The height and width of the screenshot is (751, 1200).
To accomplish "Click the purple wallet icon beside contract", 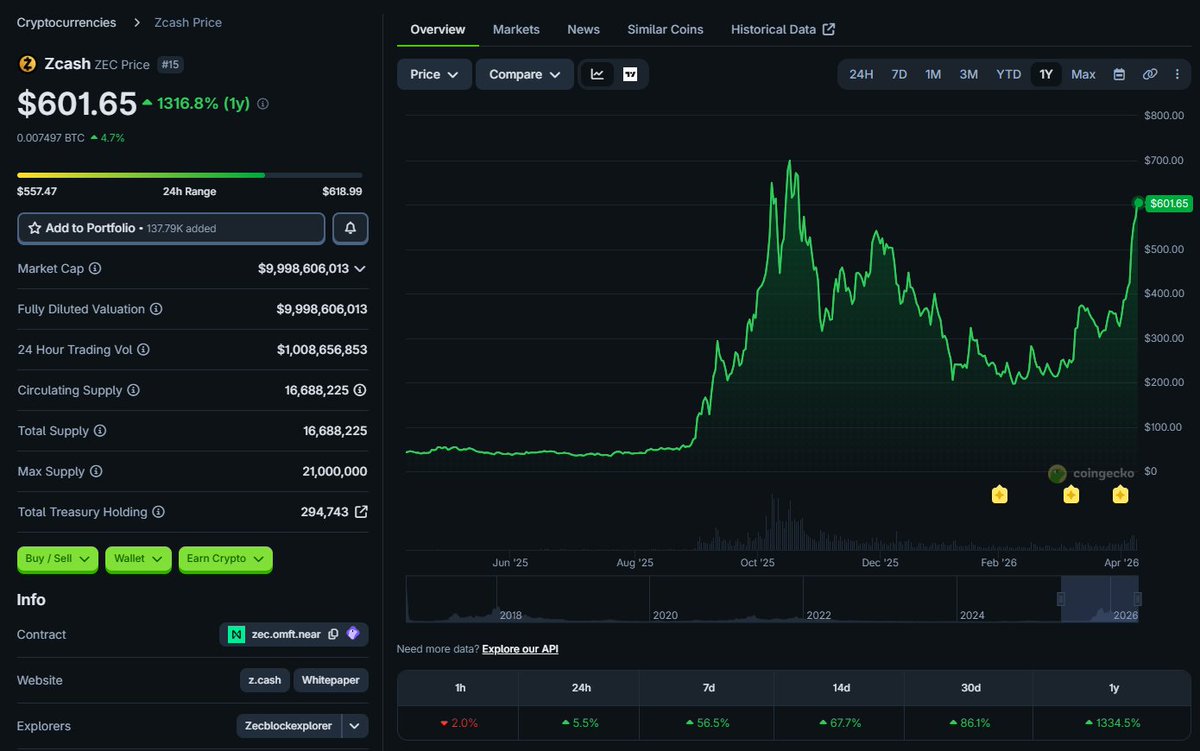I will point(353,634).
